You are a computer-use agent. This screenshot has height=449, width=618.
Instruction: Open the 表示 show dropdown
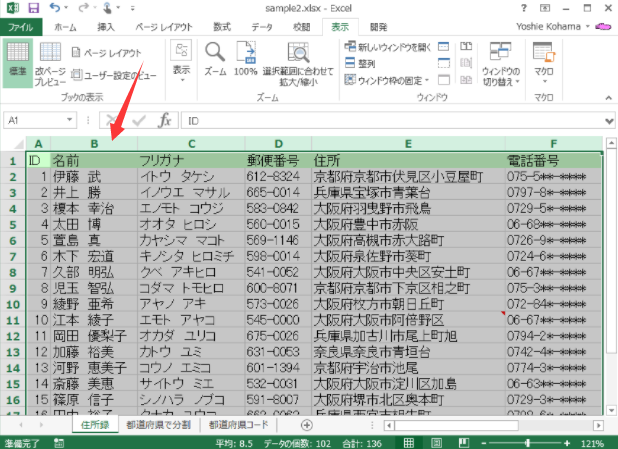click(181, 61)
